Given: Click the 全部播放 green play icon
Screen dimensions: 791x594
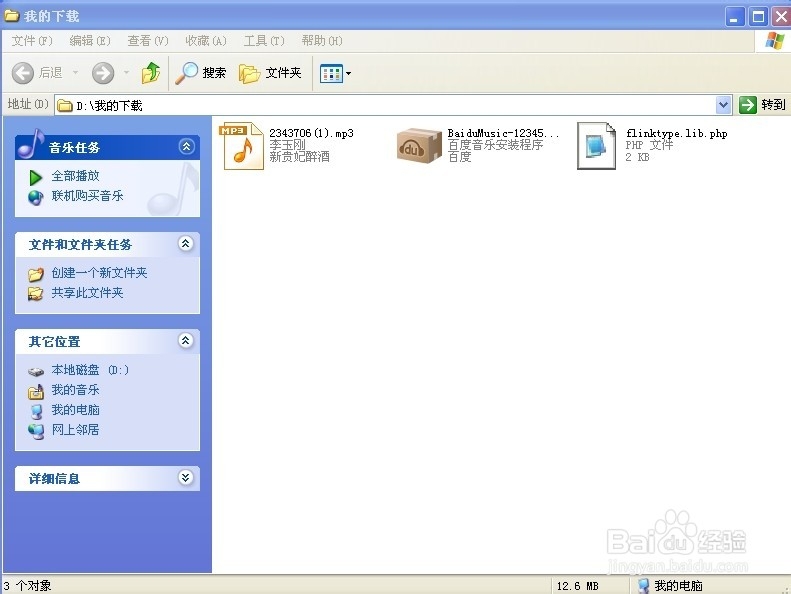Looking at the screenshot, I should click(x=35, y=177).
